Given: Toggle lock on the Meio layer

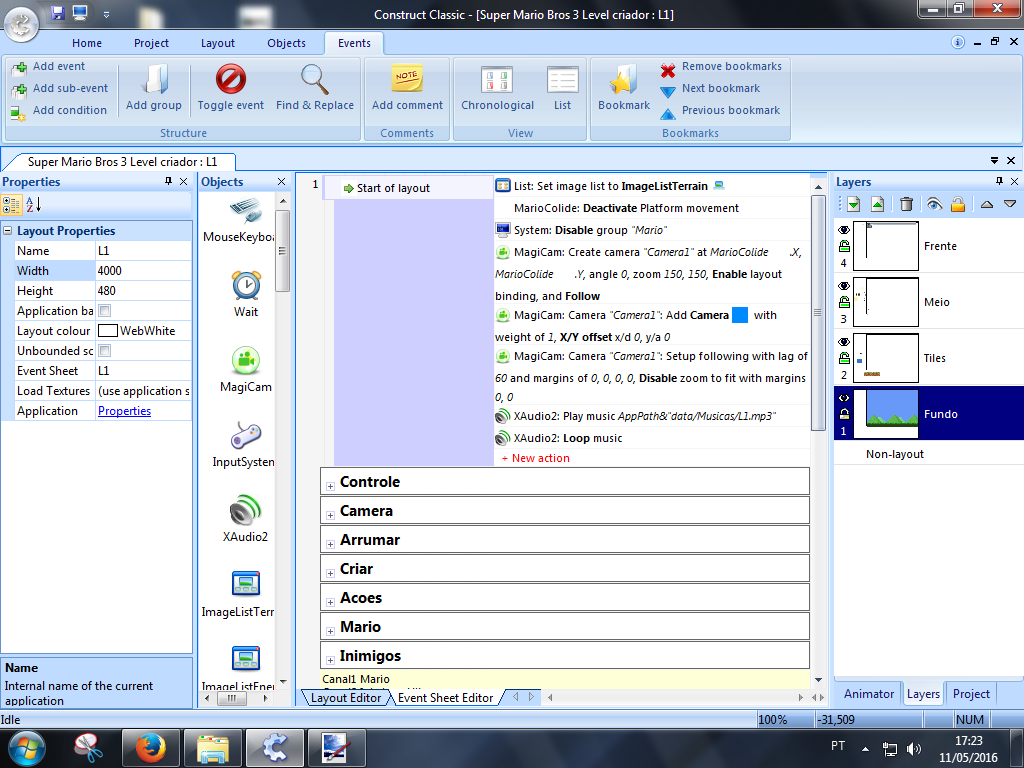Looking at the screenshot, I should [x=844, y=302].
